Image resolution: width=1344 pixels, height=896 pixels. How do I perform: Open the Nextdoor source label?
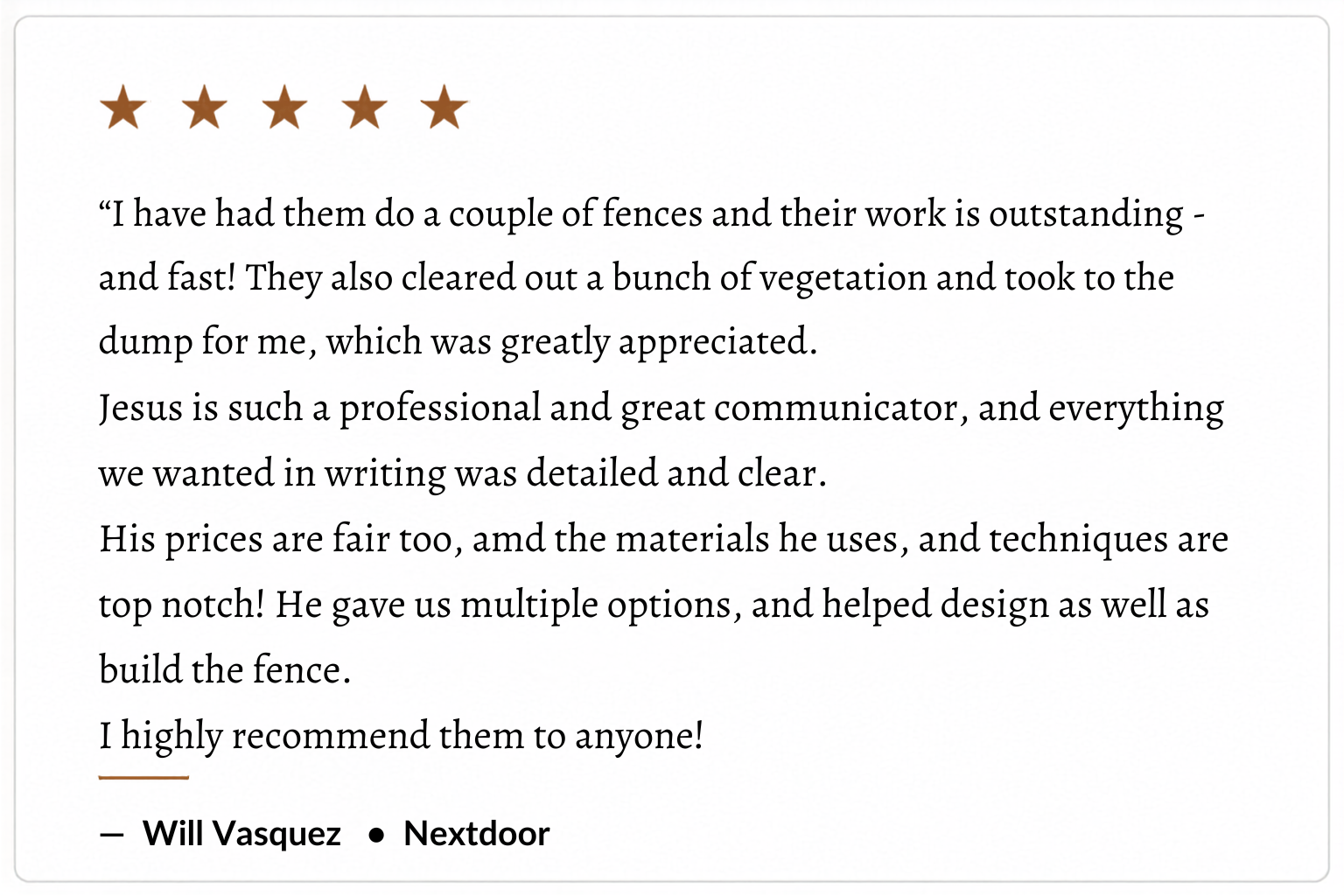(477, 834)
